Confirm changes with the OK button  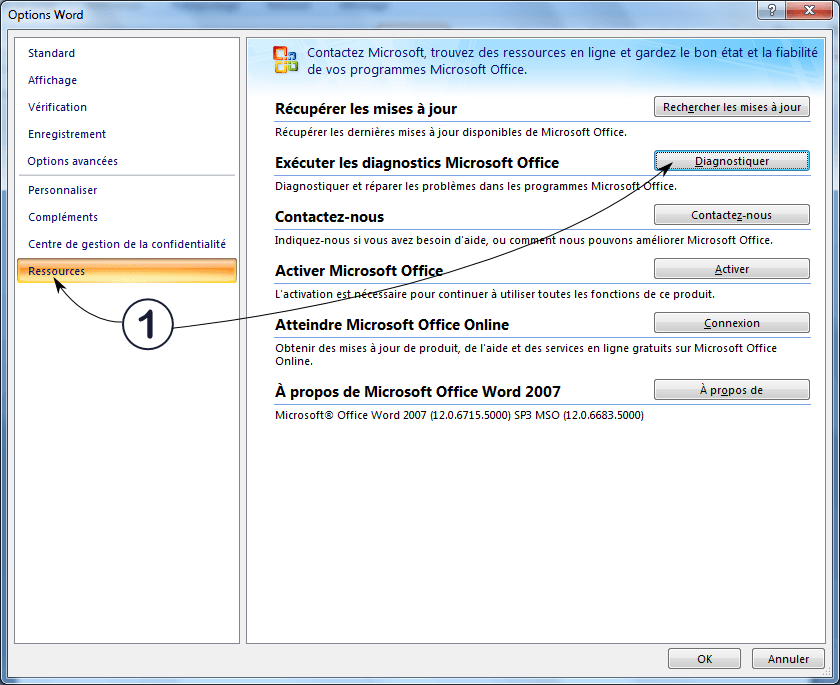tap(704, 658)
